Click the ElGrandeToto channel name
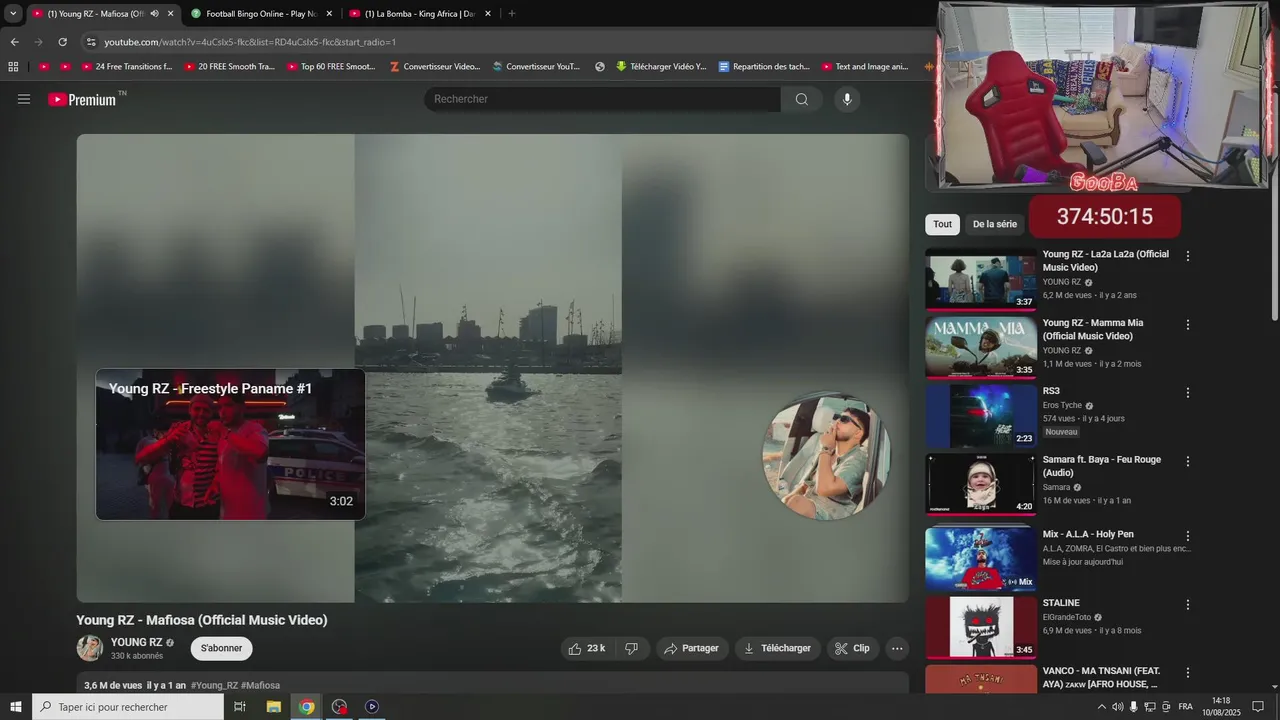The height and width of the screenshot is (720, 1280). click(1066, 617)
